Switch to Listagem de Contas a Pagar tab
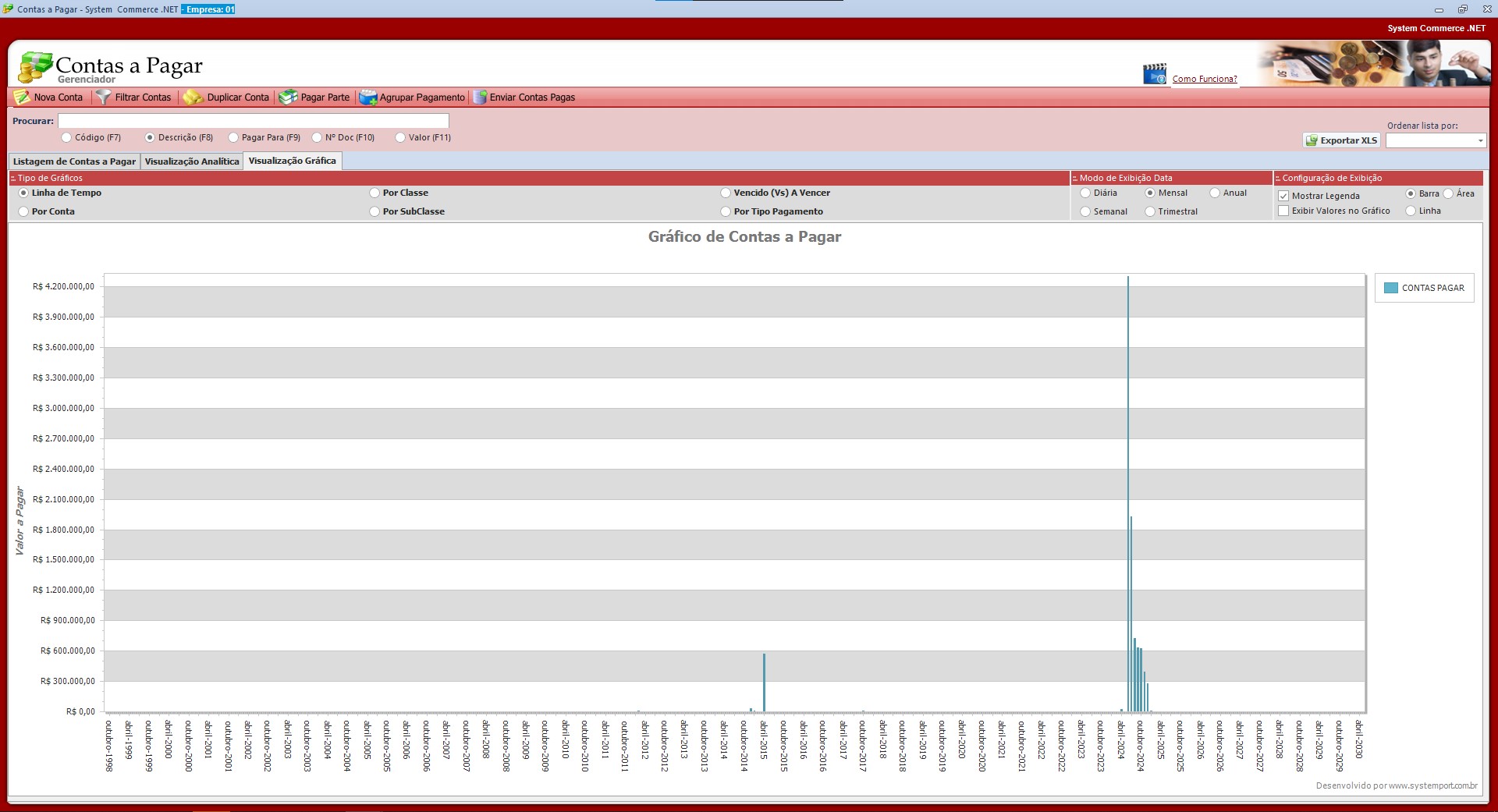 tap(74, 161)
